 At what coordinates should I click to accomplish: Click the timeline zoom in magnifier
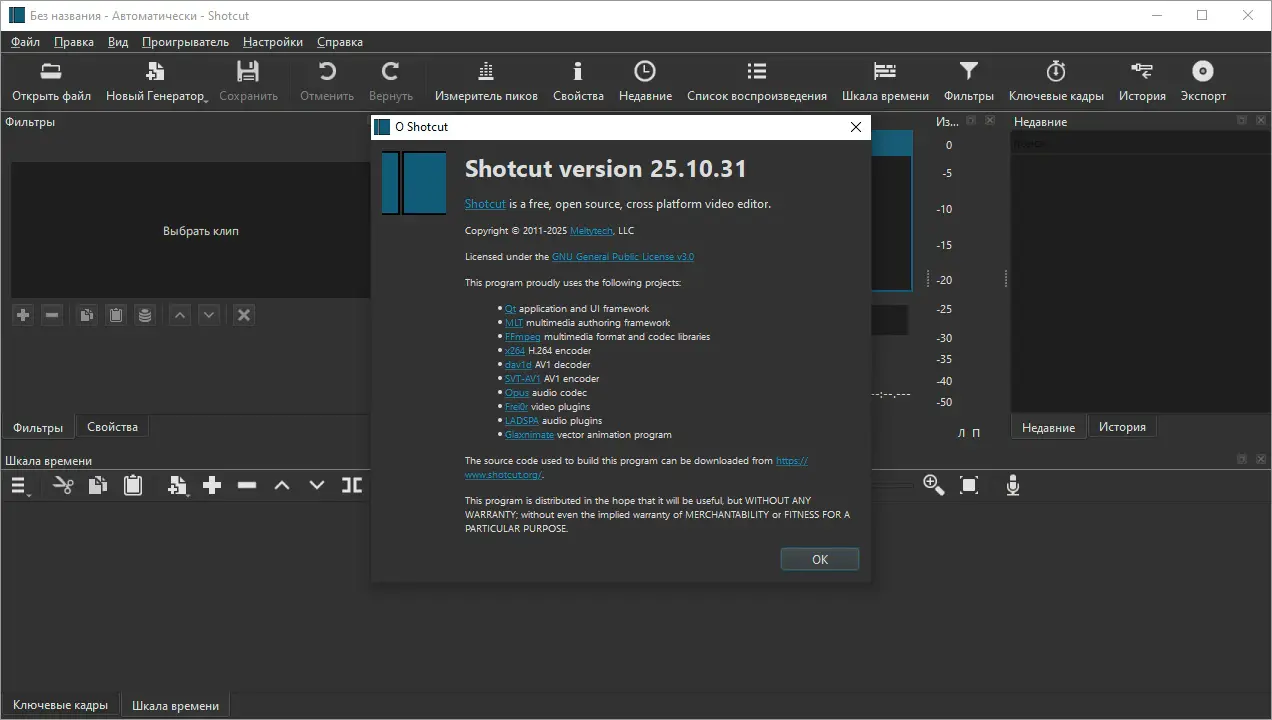[933, 485]
